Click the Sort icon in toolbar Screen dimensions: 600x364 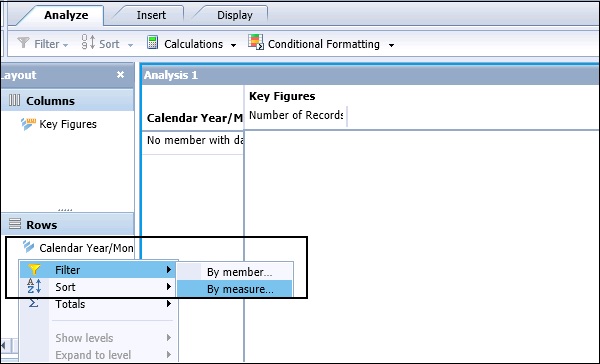coord(88,42)
